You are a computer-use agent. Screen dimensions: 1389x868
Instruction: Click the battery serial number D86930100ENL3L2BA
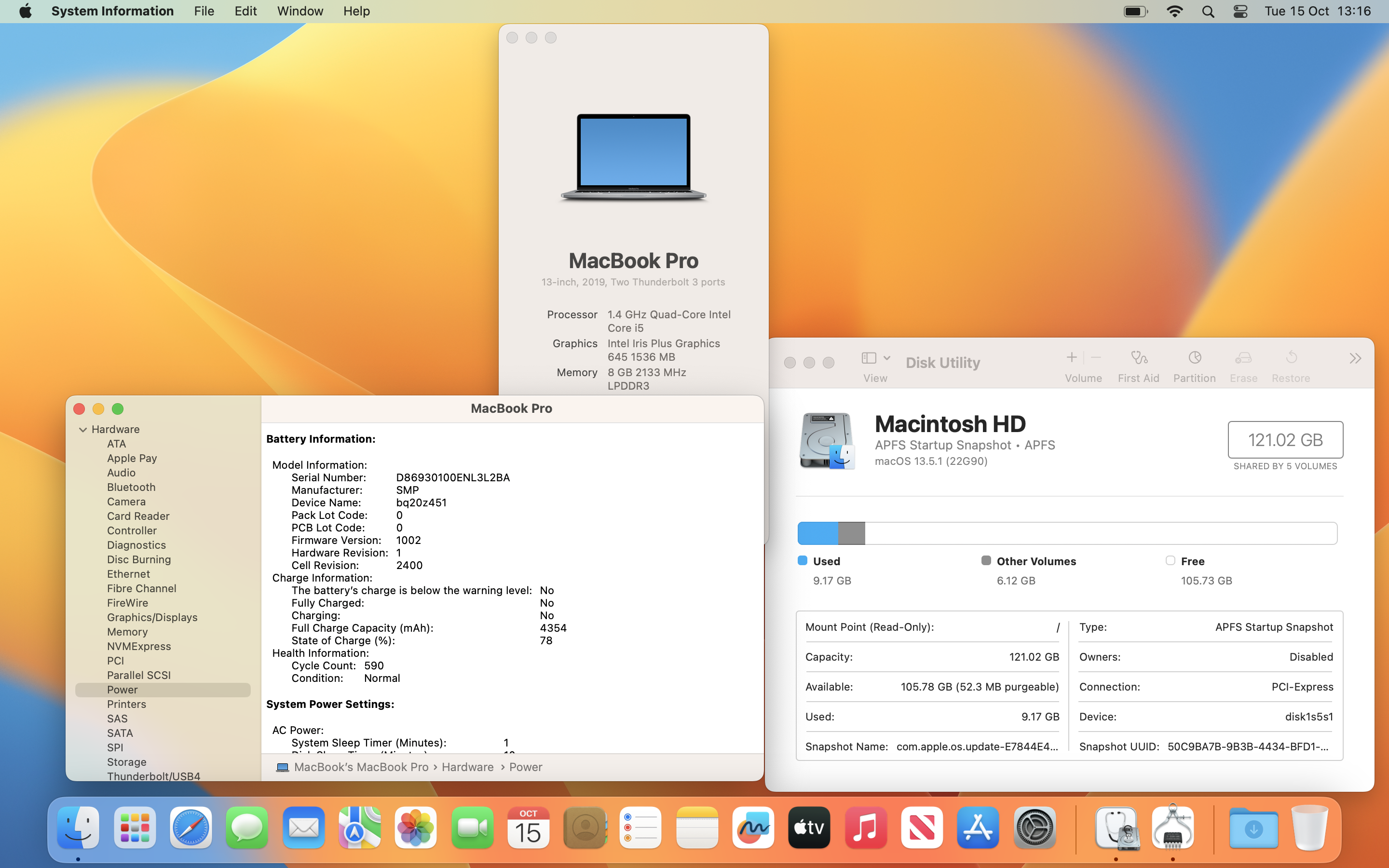pyautogui.click(x=453, y=477)
